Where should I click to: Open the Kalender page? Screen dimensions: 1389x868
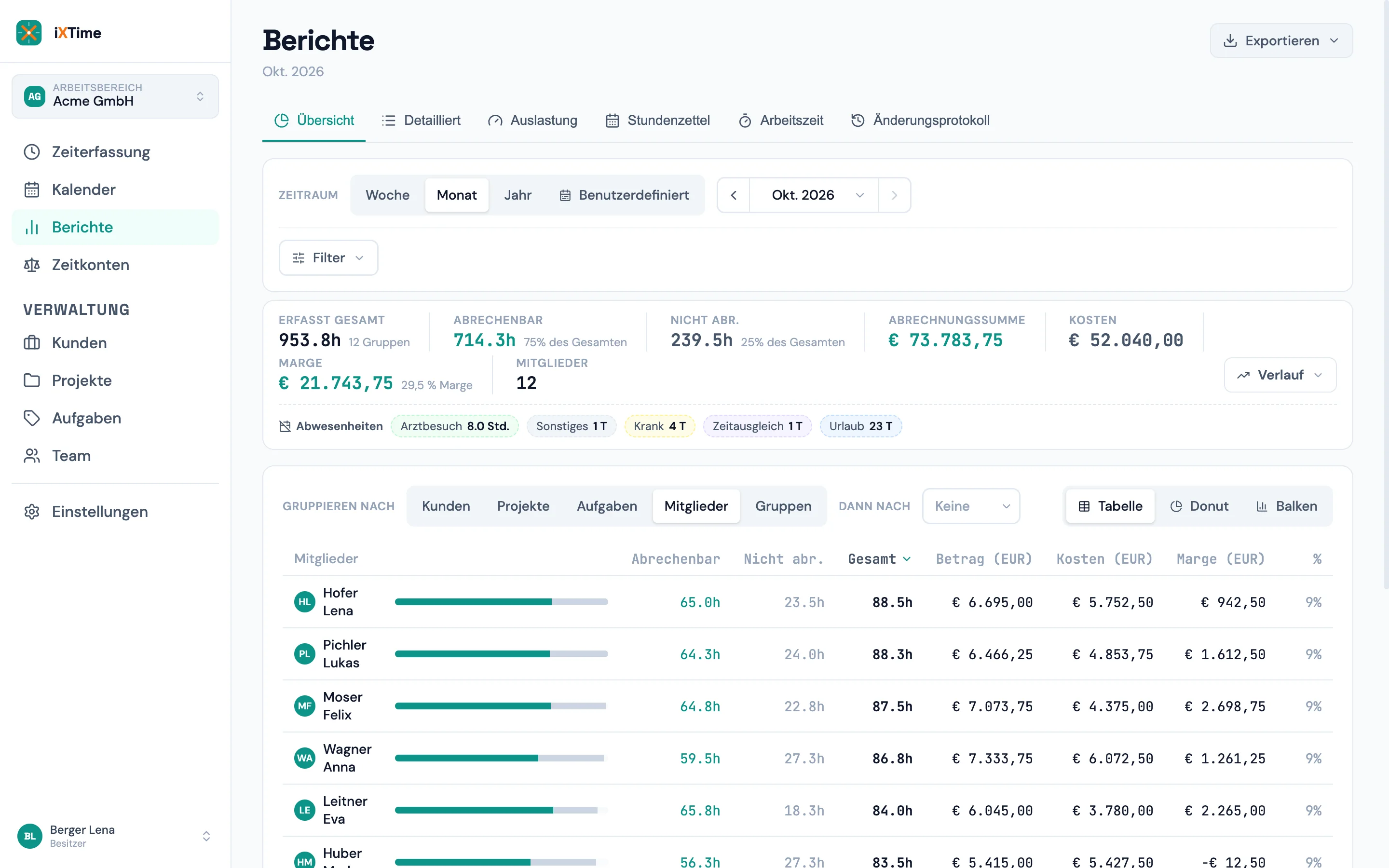coord(115,190)
